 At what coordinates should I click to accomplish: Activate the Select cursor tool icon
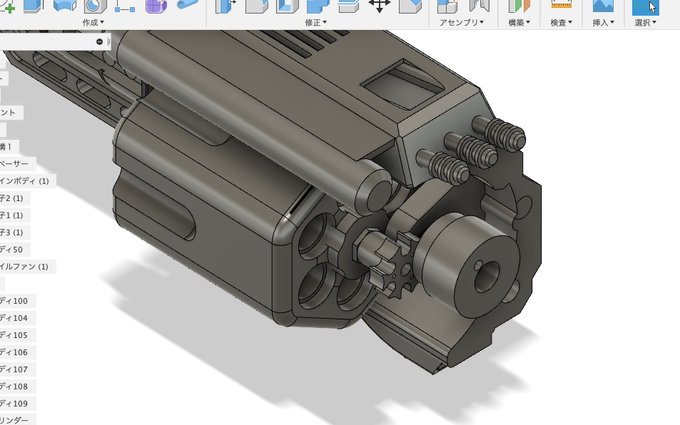click(645, 7)
